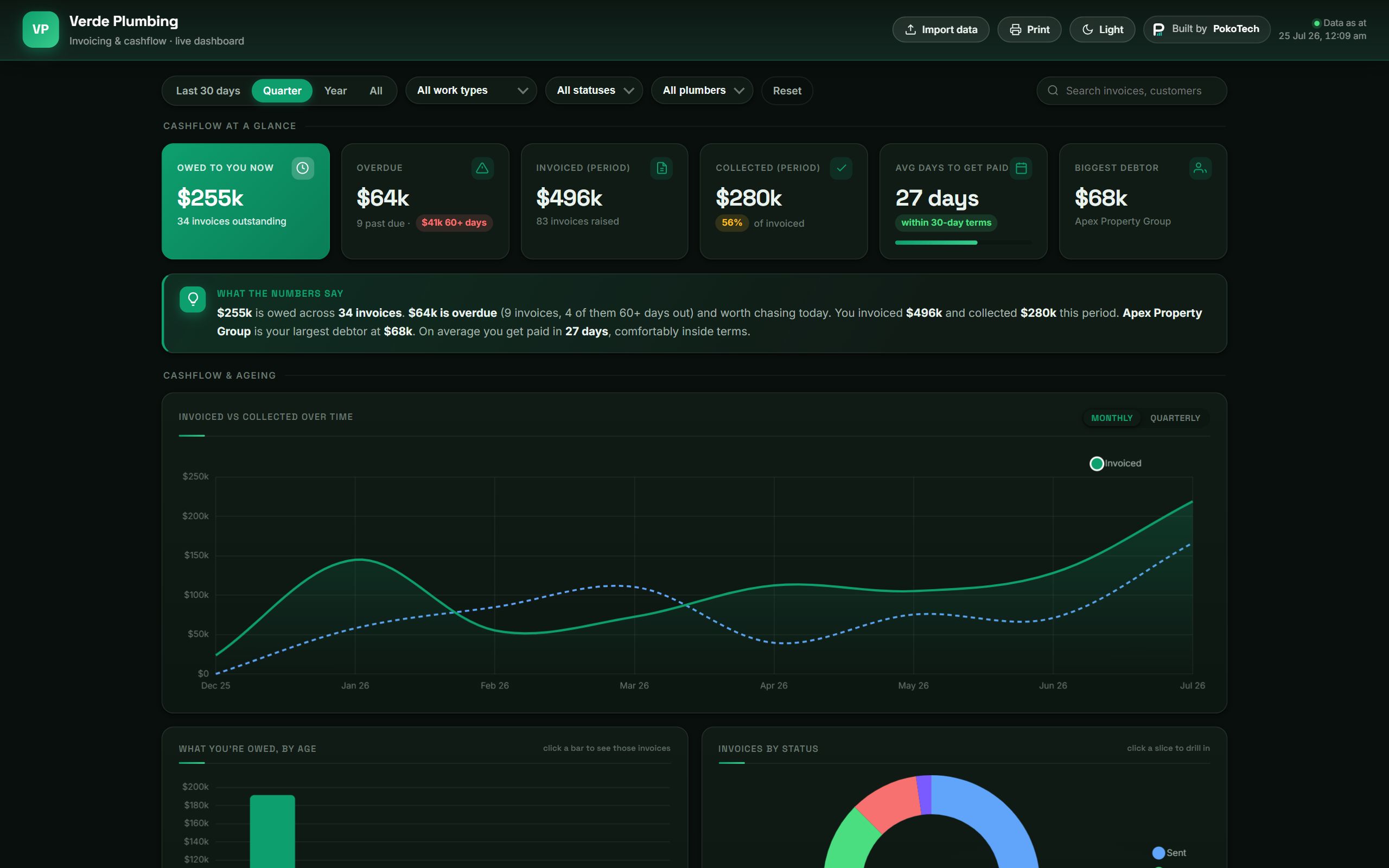Click the Jul 26 axis label
Screen dimensions: 1389x868
(1192, 685)
